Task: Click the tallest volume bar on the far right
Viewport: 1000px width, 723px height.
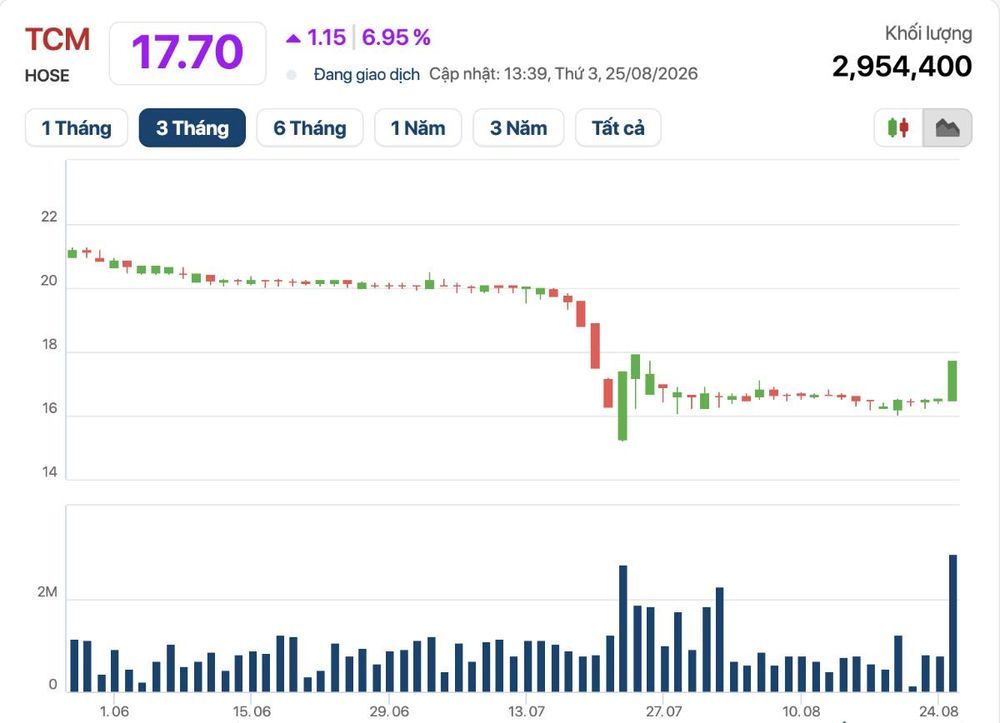Action: point(953,623)
